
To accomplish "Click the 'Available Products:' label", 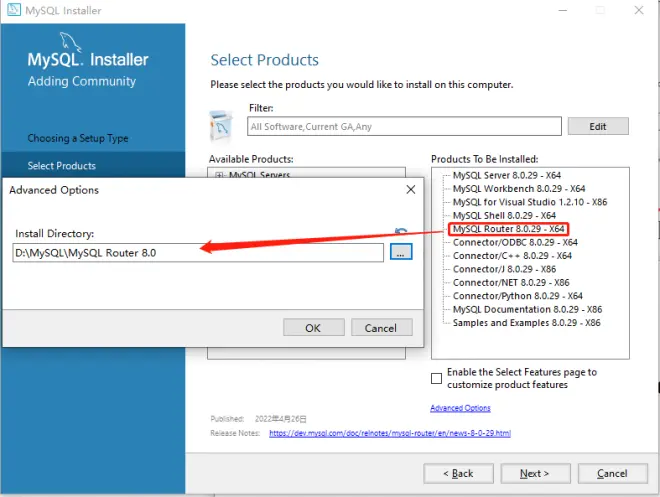I will click(x=251, y=159).
